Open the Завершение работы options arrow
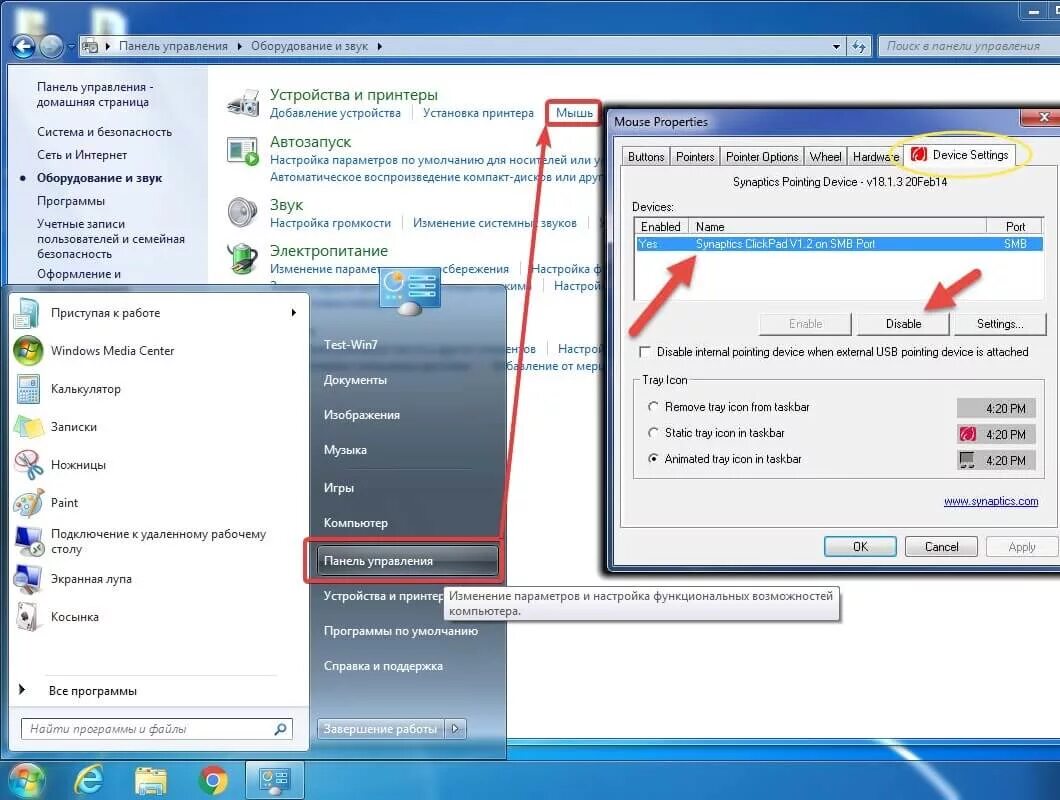The width and height of the screenshot is (1060, 800). click(455, 728)
